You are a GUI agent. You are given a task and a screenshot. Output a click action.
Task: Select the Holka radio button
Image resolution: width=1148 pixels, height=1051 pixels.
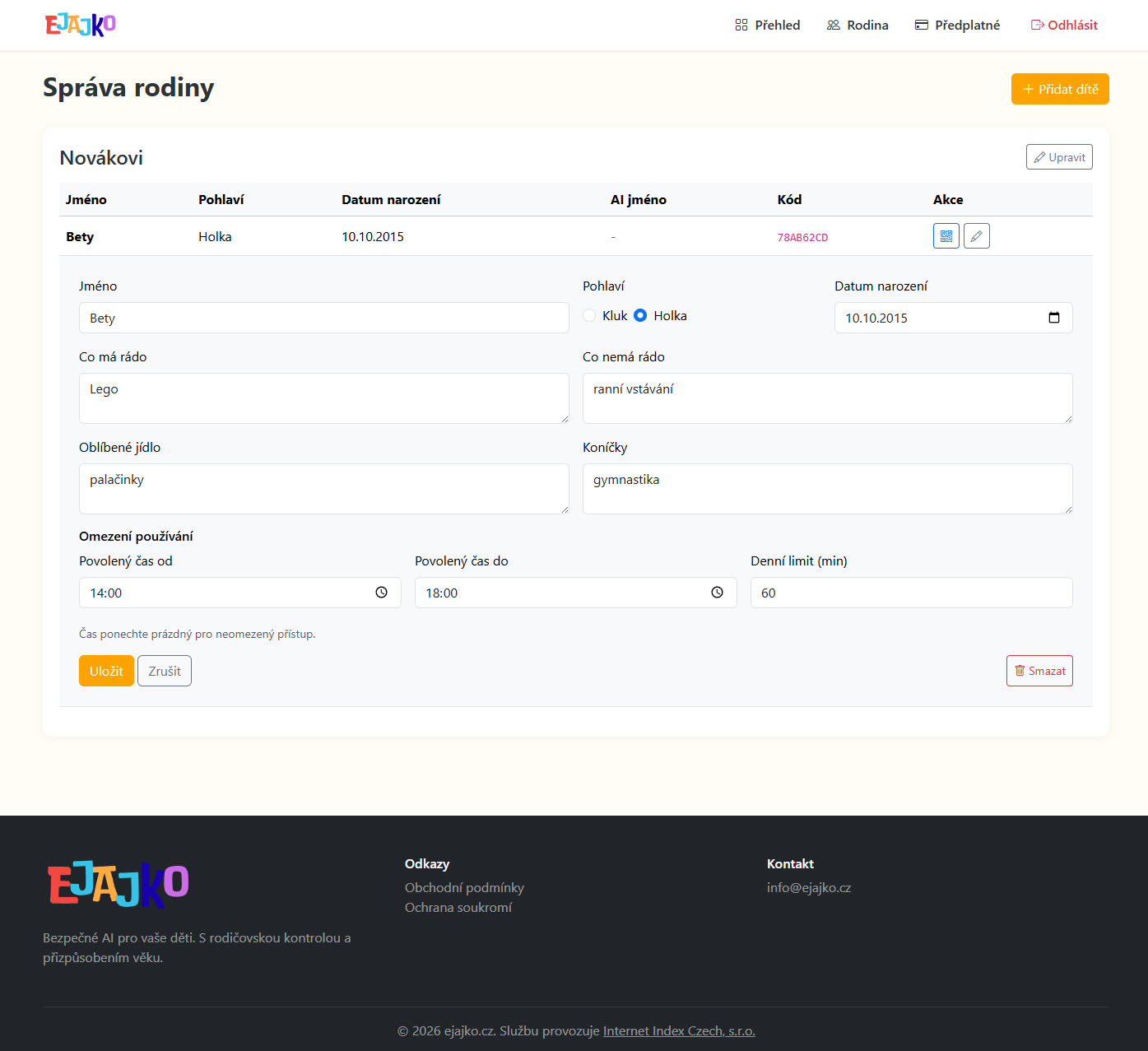pyautogui.click(x=640, y=315)
